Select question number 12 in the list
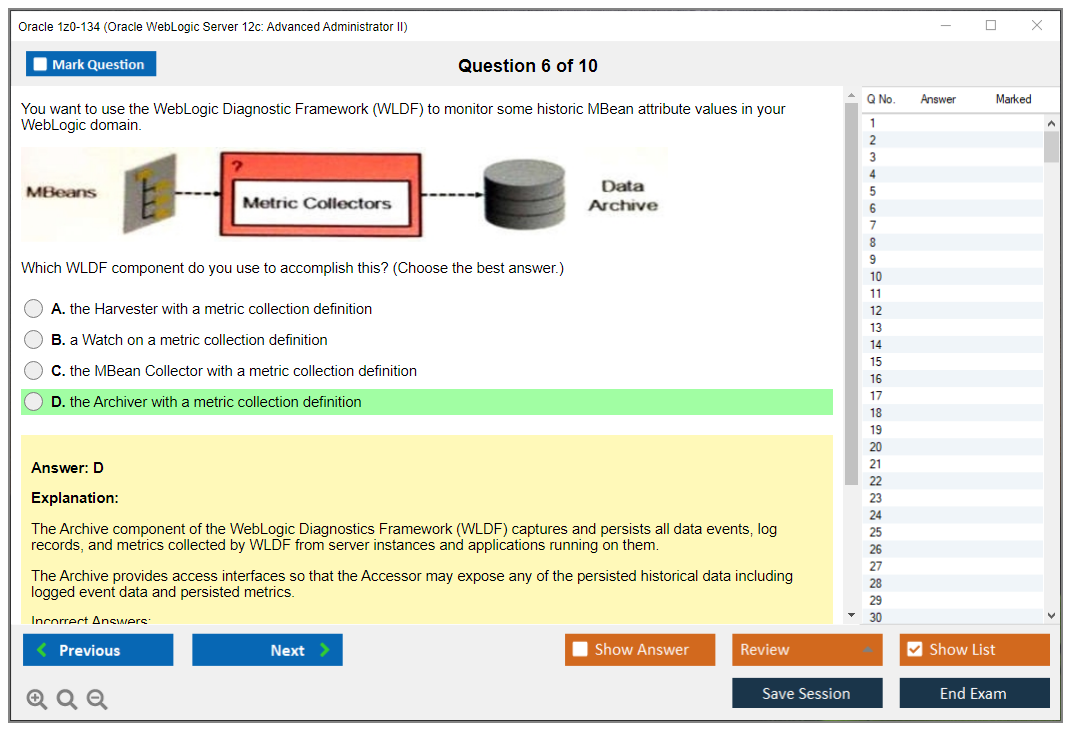1075x735 pixels. coord(876,310)
